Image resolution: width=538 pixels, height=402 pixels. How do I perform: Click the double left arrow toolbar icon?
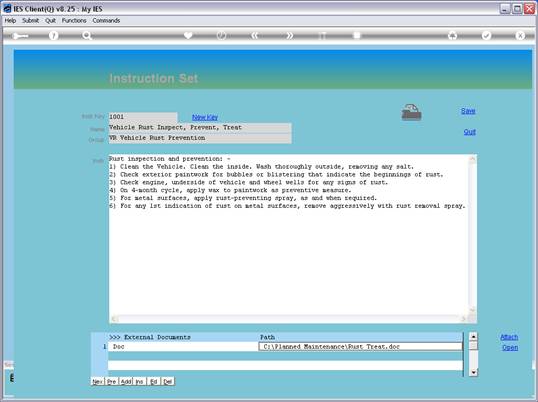tap(254, 35)
